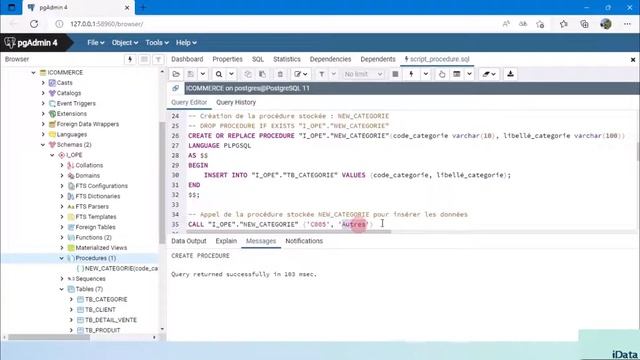The width and height of the screenshot is (640, 360).
Task: Click the browser Favorites star icon
Action: [x=564, y=24]
